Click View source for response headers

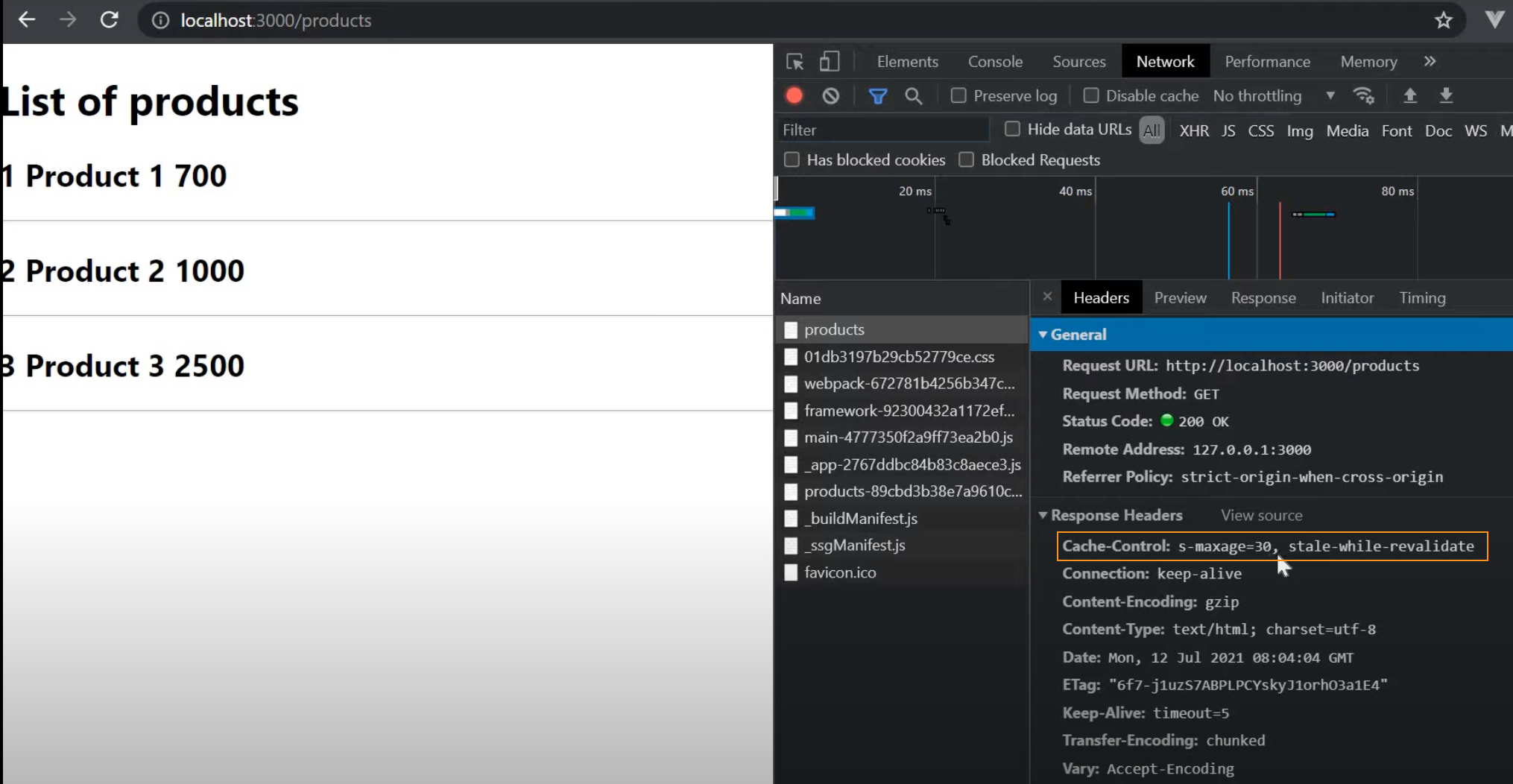click(x=1261, y=516)
